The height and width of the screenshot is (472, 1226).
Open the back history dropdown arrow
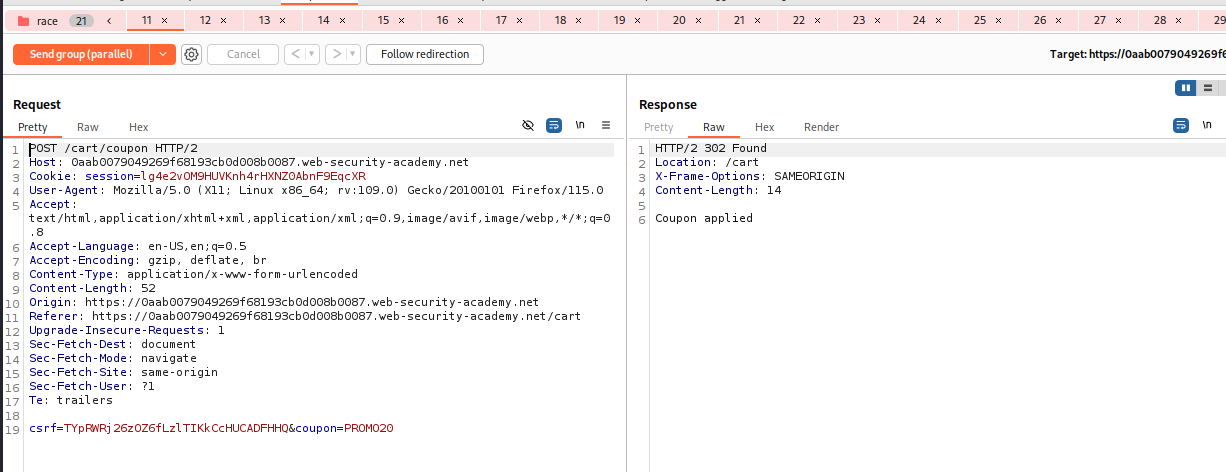click(x=311, y=55)
